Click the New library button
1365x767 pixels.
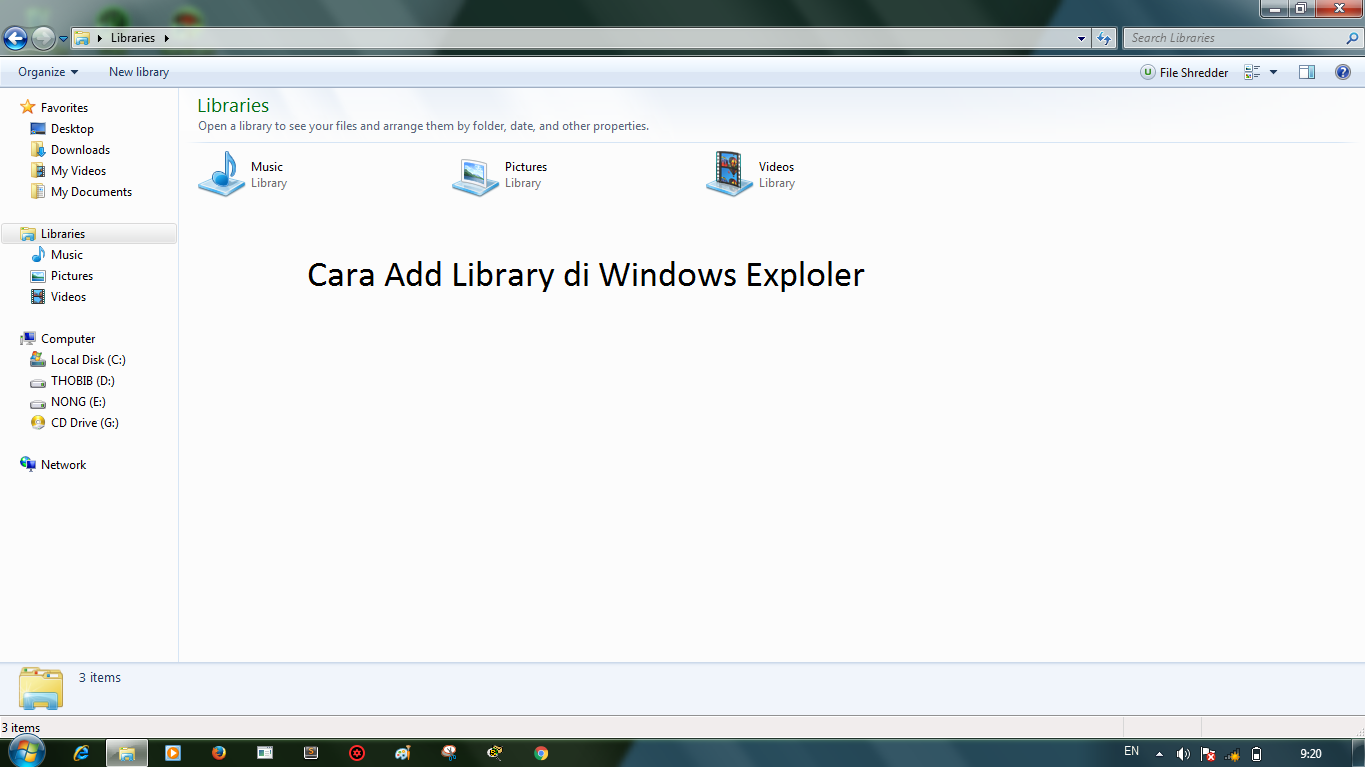point(138,72)
